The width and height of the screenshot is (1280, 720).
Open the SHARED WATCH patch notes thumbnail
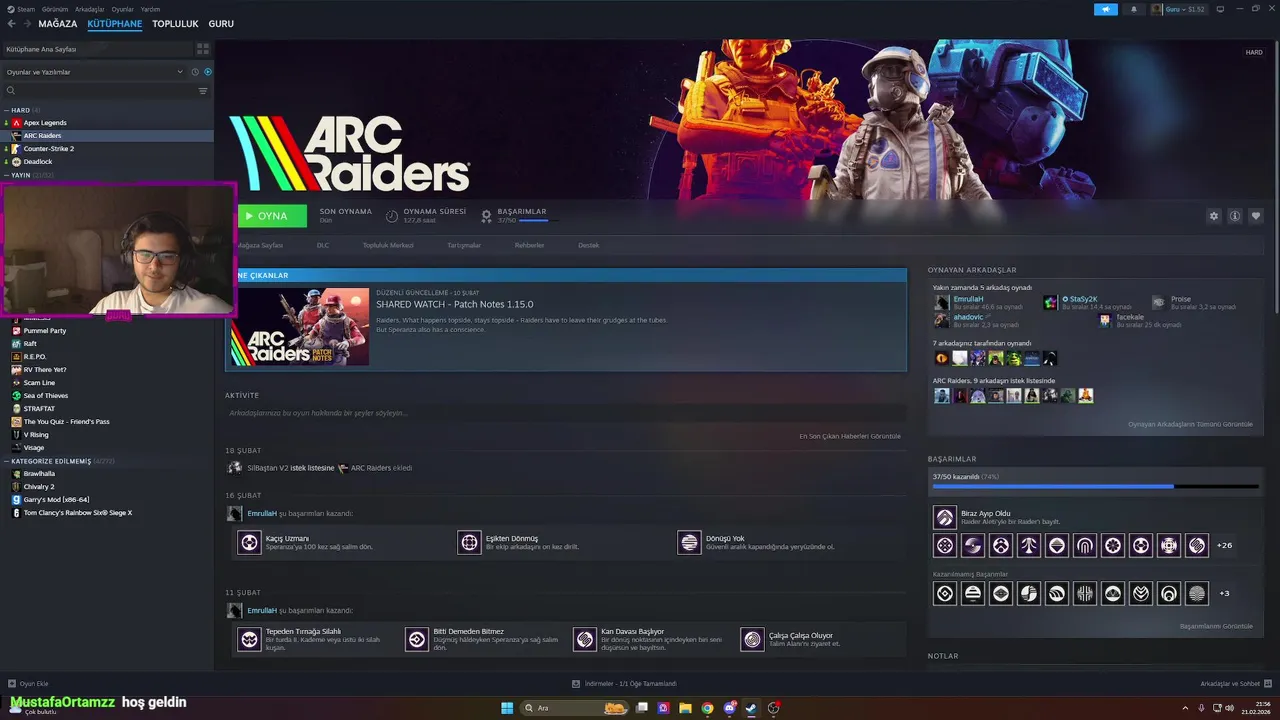[x=299, y=327]
